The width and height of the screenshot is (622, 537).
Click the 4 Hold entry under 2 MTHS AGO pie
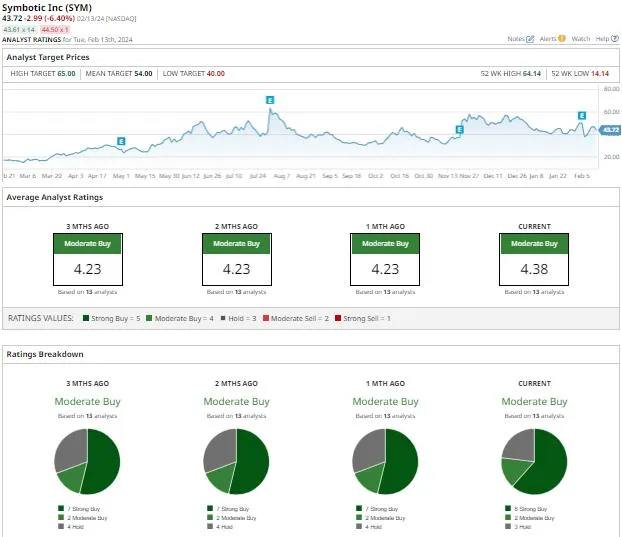[220, 527]
